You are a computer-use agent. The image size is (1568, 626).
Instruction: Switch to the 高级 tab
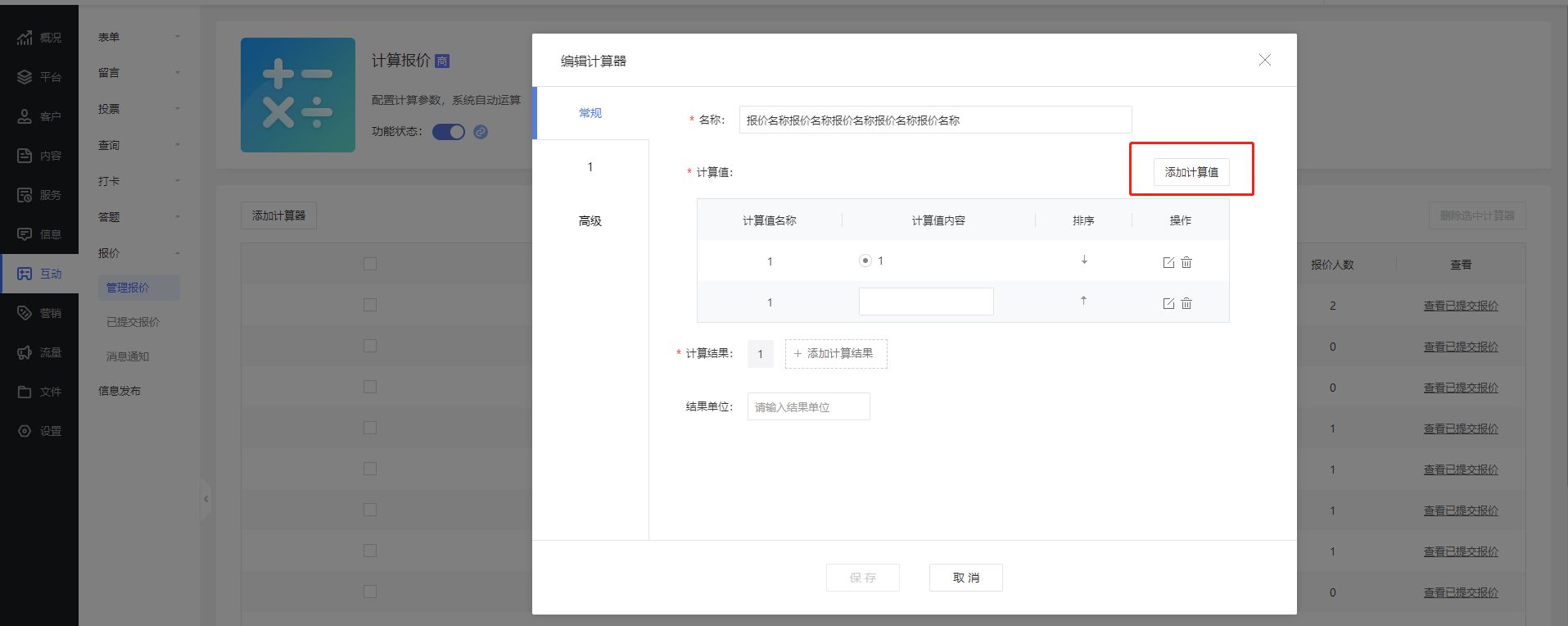click(x=590, y=220)
